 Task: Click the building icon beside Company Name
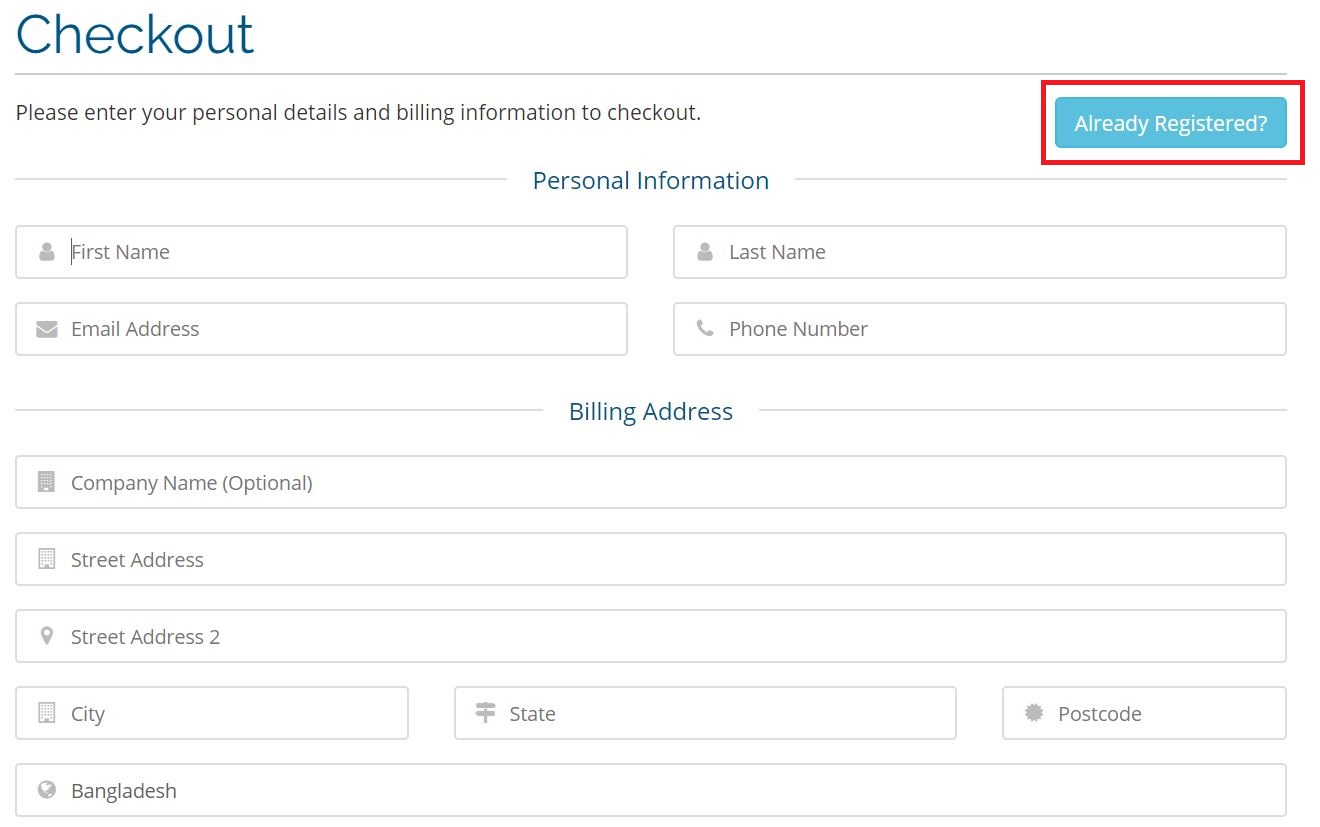(x=46, y=482)
